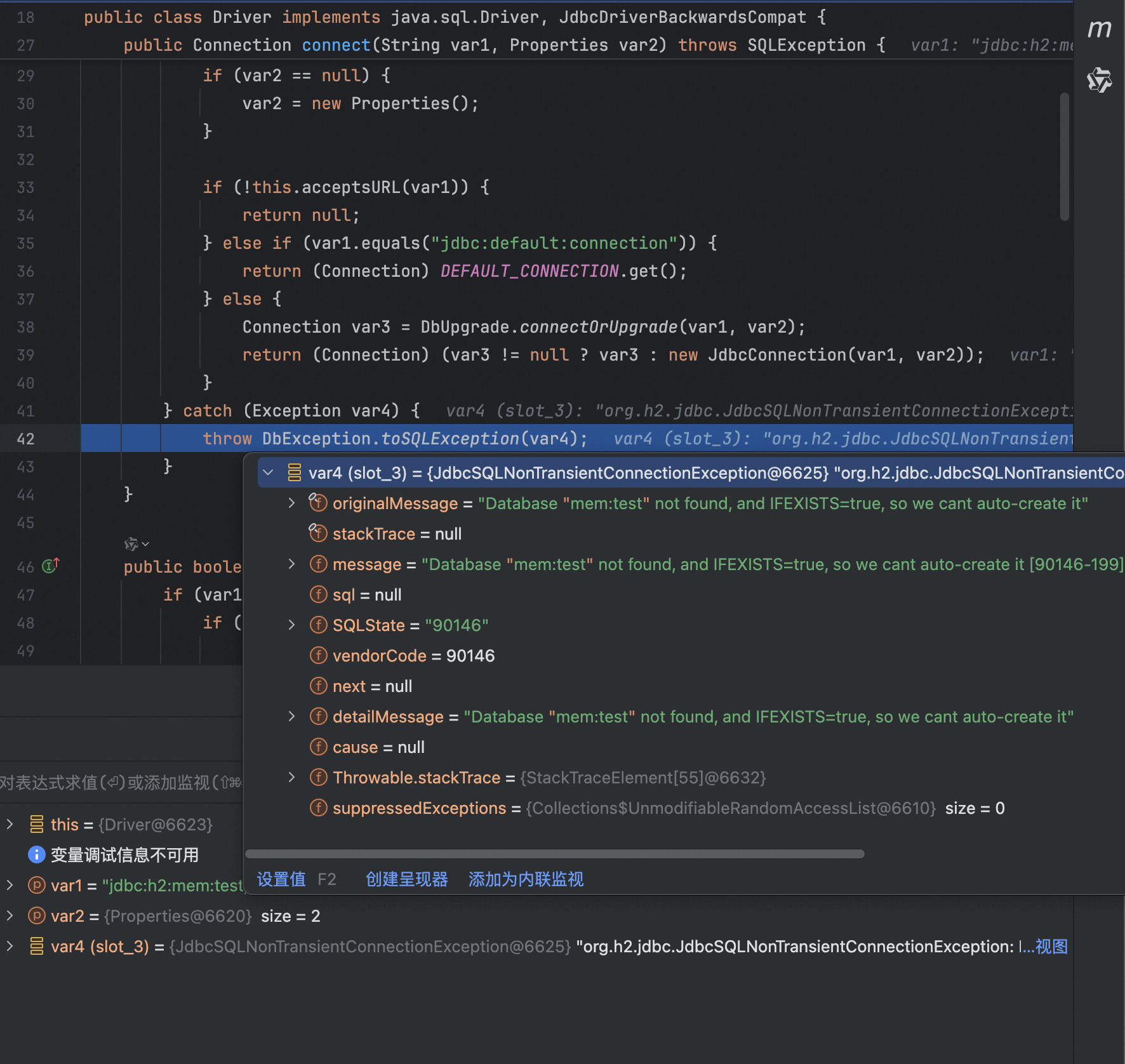
Task: Expand the Throwable.stackTrace node
Action: click(x=291, y=777)
